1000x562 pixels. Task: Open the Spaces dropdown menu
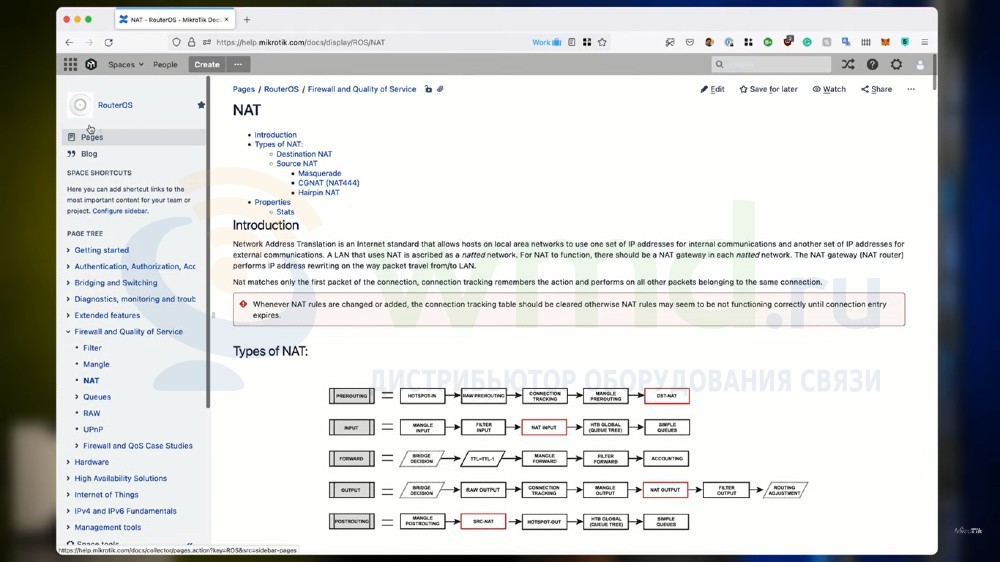coord(126,64)
